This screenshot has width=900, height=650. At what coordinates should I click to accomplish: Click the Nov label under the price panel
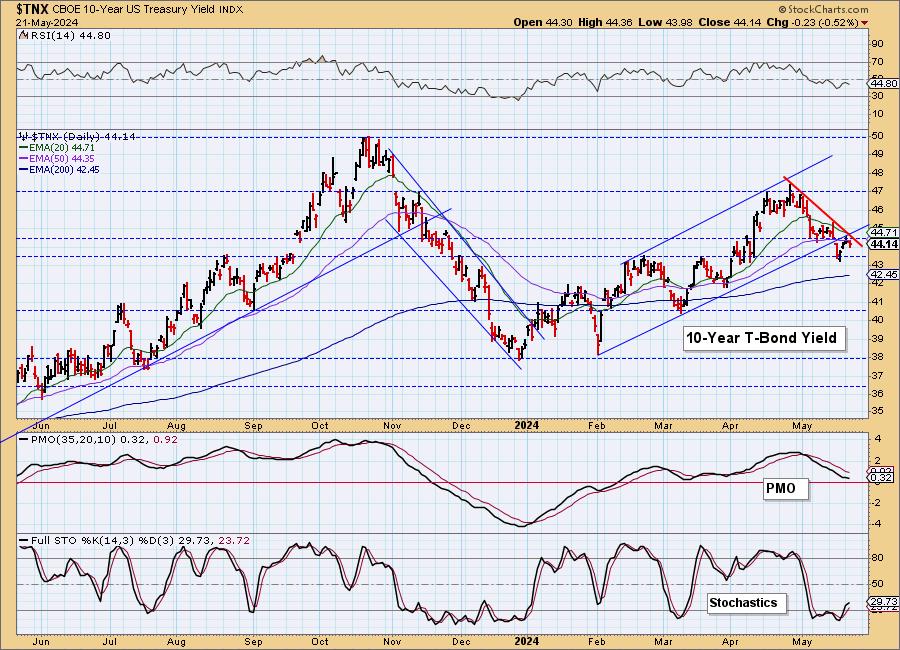pyautogui.click(x=391, y=426)
